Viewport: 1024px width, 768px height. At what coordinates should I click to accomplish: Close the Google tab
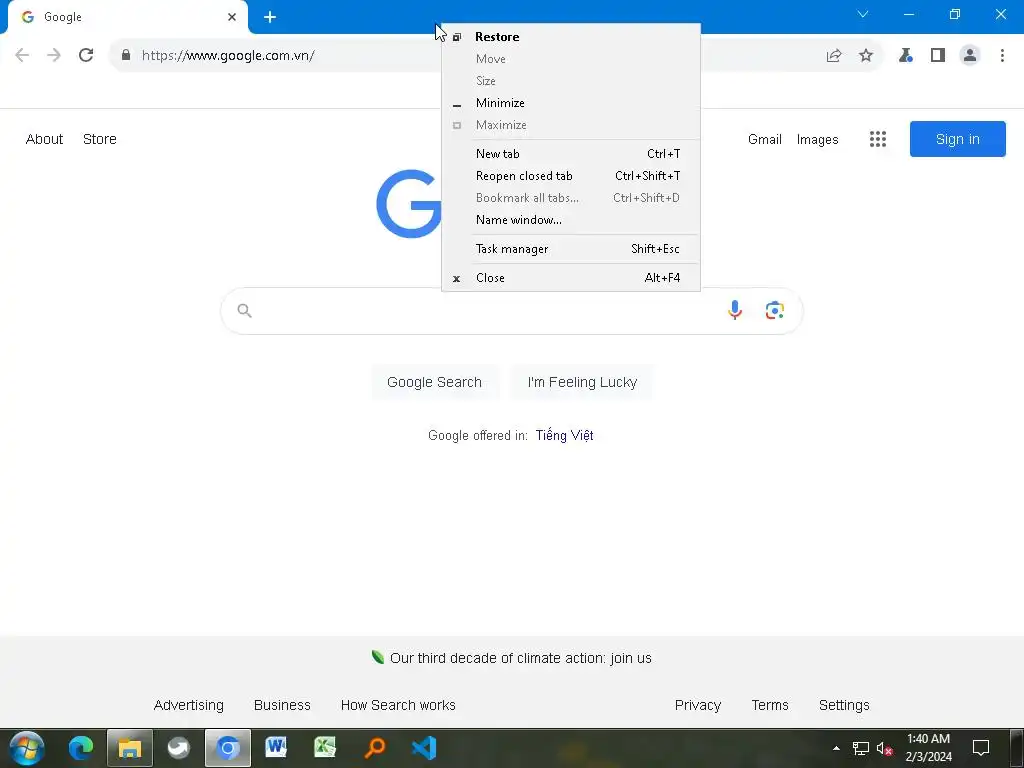coord(232,17)
